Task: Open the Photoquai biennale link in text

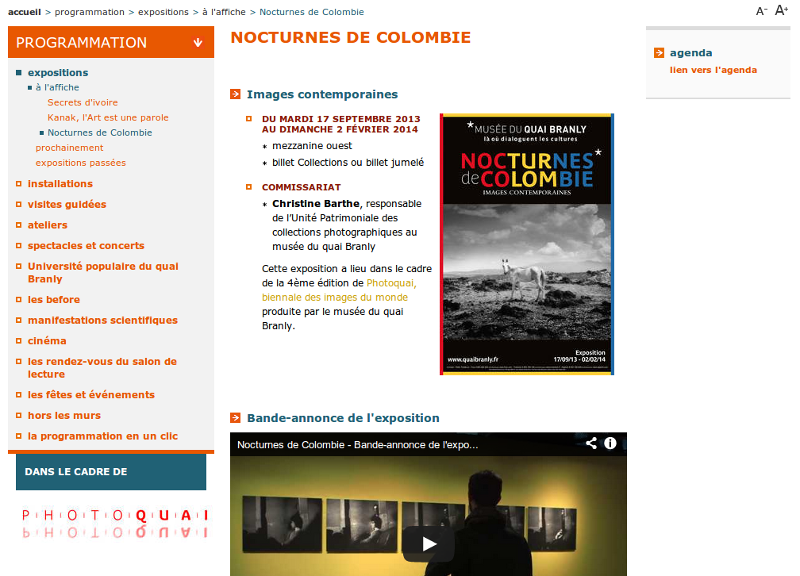Action: click(x=339, y=290)
